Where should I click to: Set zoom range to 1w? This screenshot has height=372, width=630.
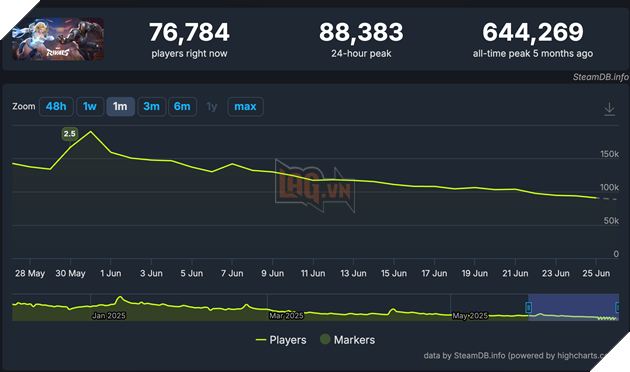[x=90, y=106]
